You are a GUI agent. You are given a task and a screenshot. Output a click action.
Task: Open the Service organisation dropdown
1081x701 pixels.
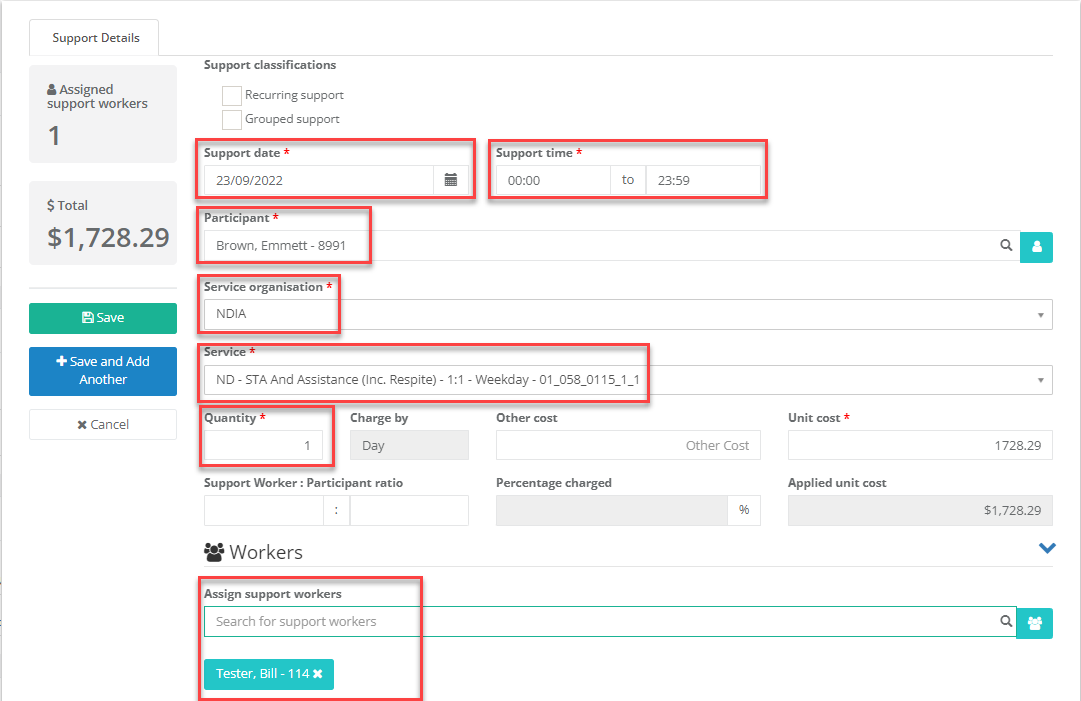click(x=628, y=314)
